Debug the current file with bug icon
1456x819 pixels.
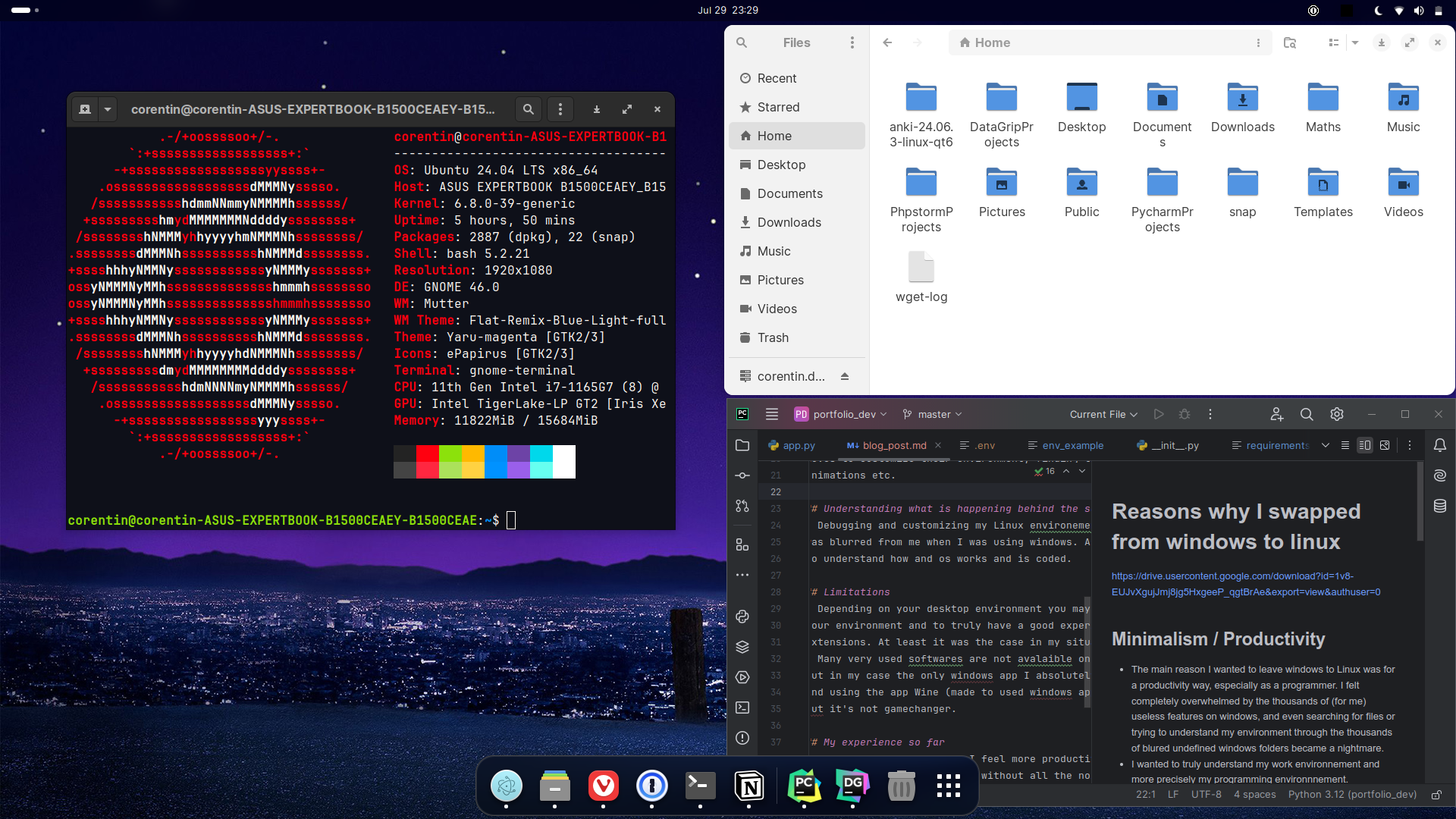coord(1185,414)
